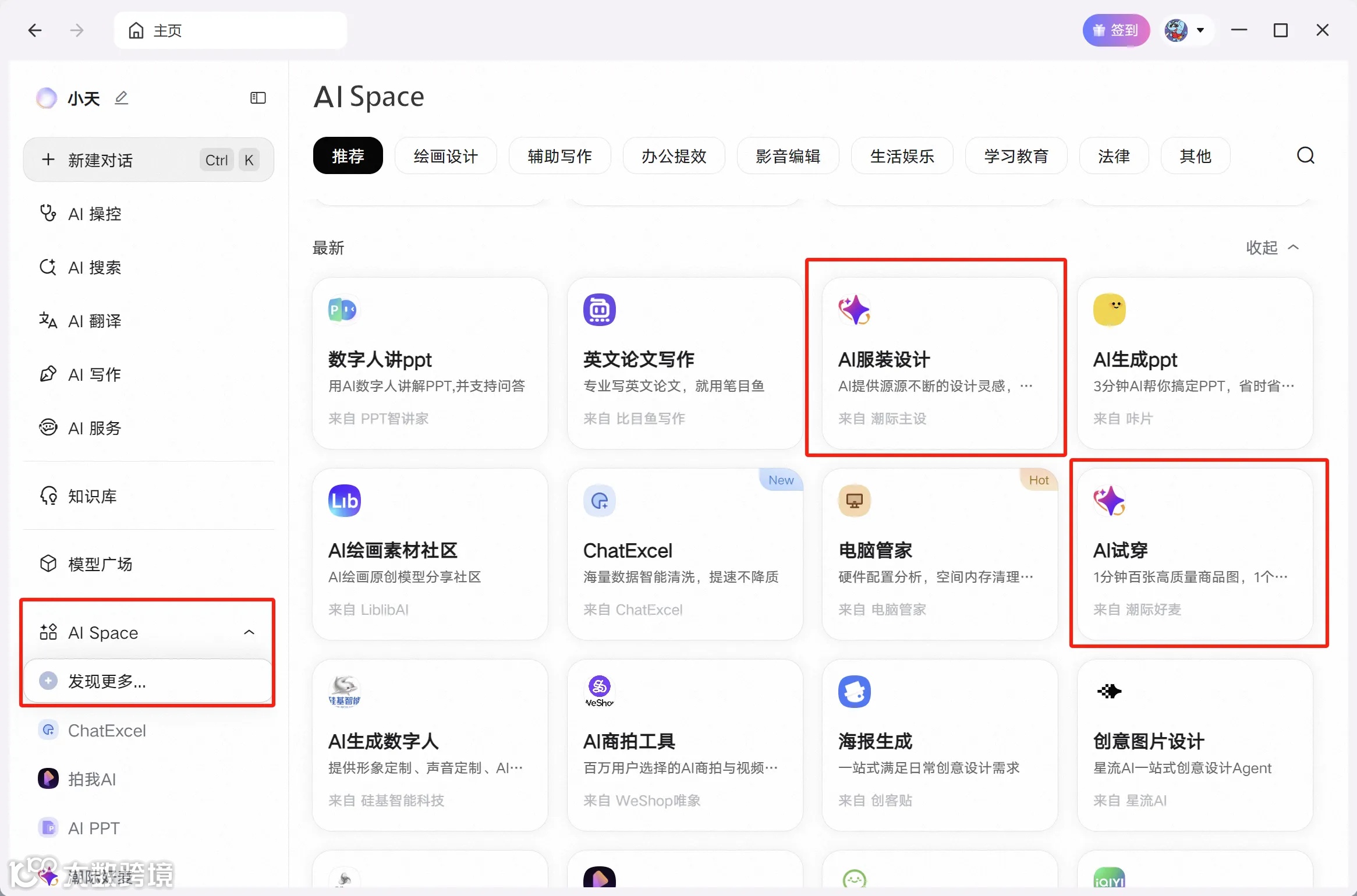
Task: Click the search magnifier icon in AI Space
Action: tap(1305, 155)
